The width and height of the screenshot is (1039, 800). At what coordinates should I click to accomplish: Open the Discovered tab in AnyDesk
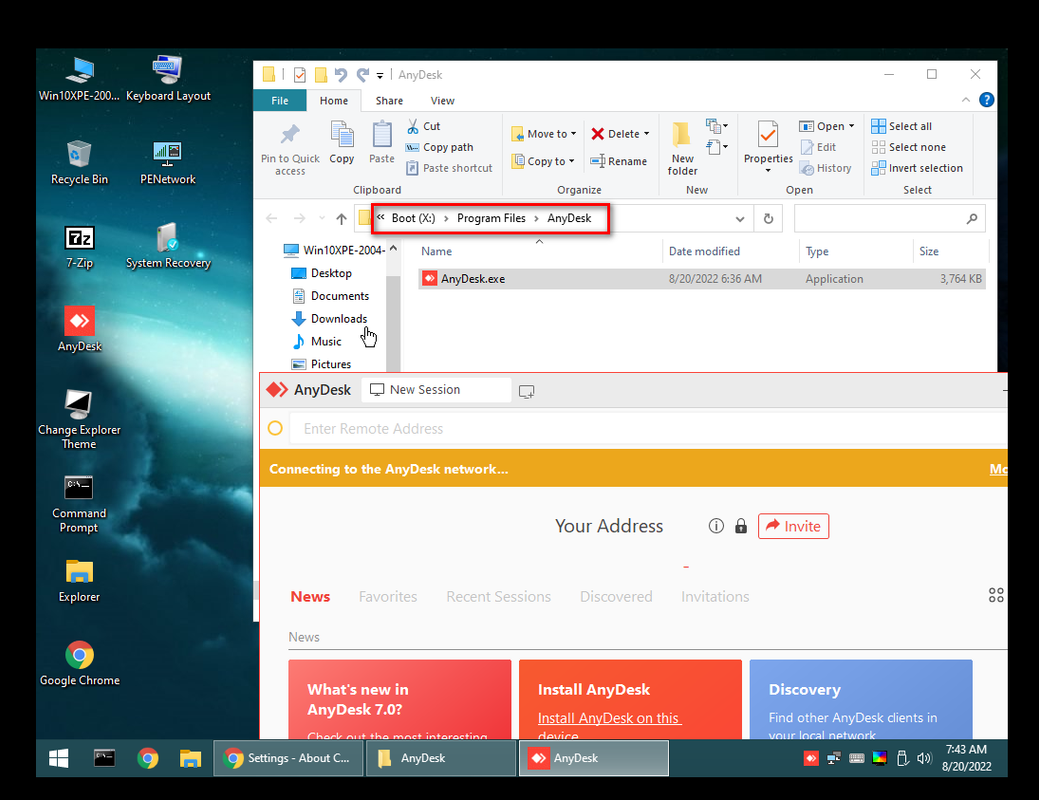[616, 597]
